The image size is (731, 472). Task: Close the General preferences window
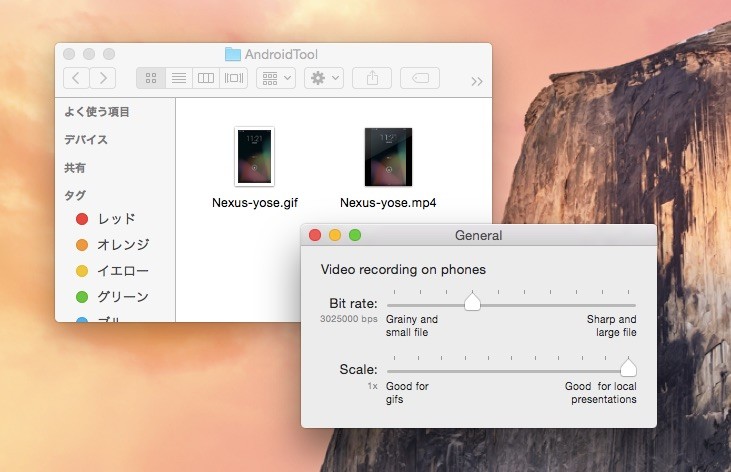[x=315, y=235]
